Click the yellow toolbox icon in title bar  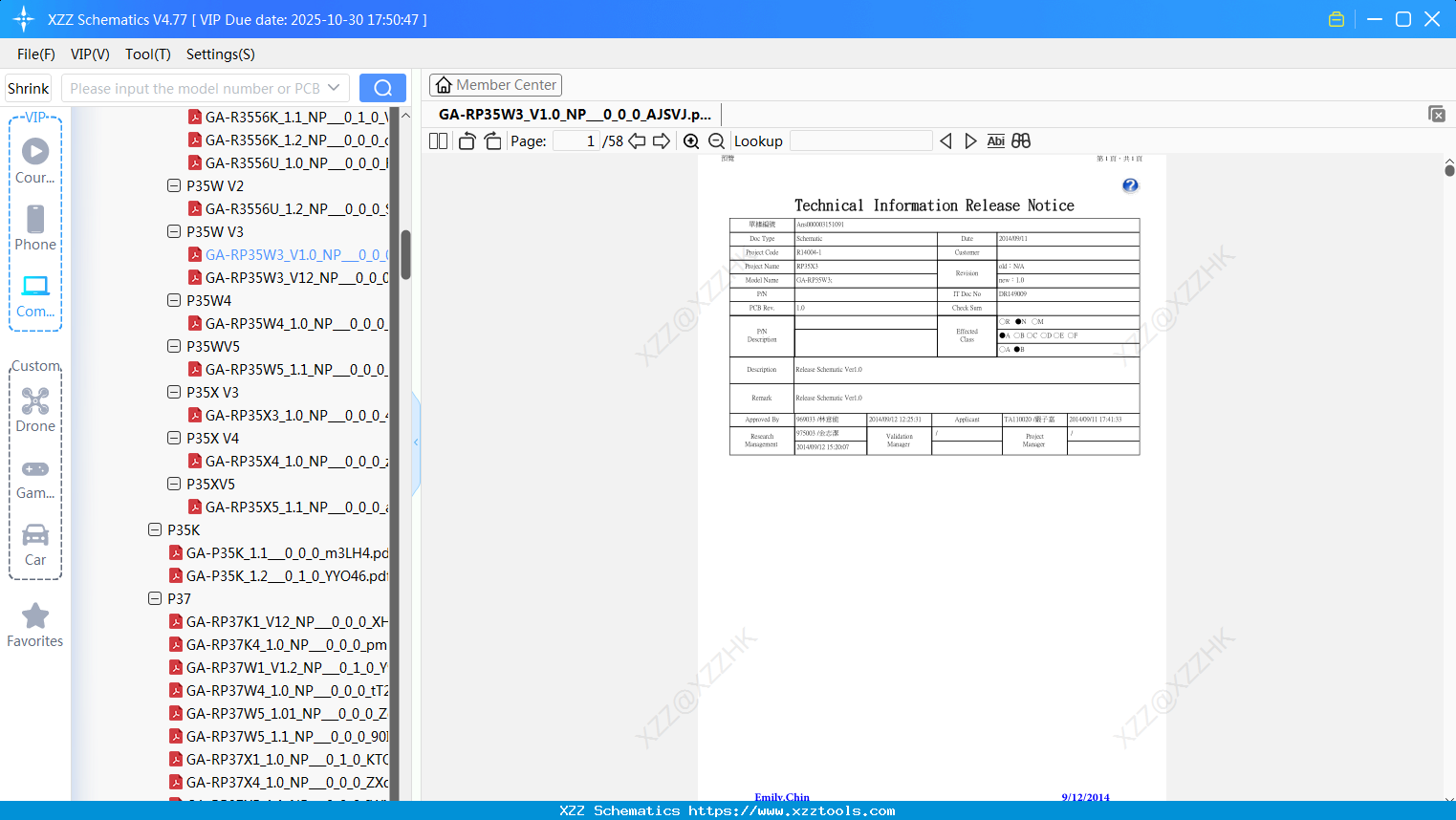coord(1336,19)
